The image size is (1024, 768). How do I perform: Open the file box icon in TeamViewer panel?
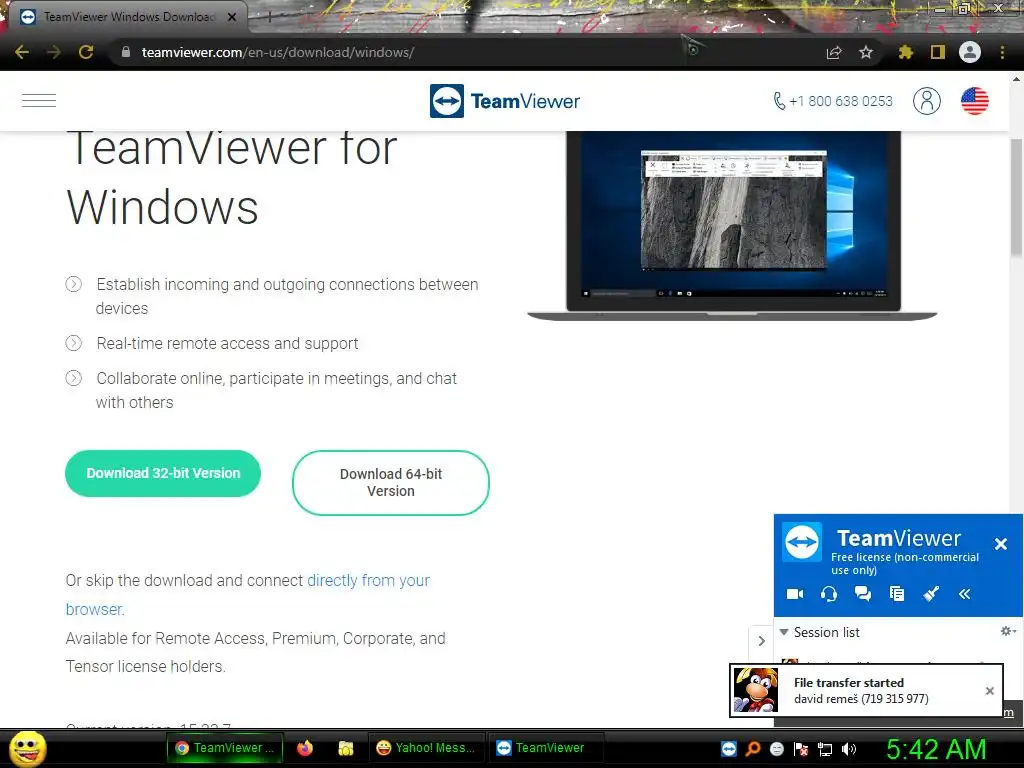coord(897,594)
